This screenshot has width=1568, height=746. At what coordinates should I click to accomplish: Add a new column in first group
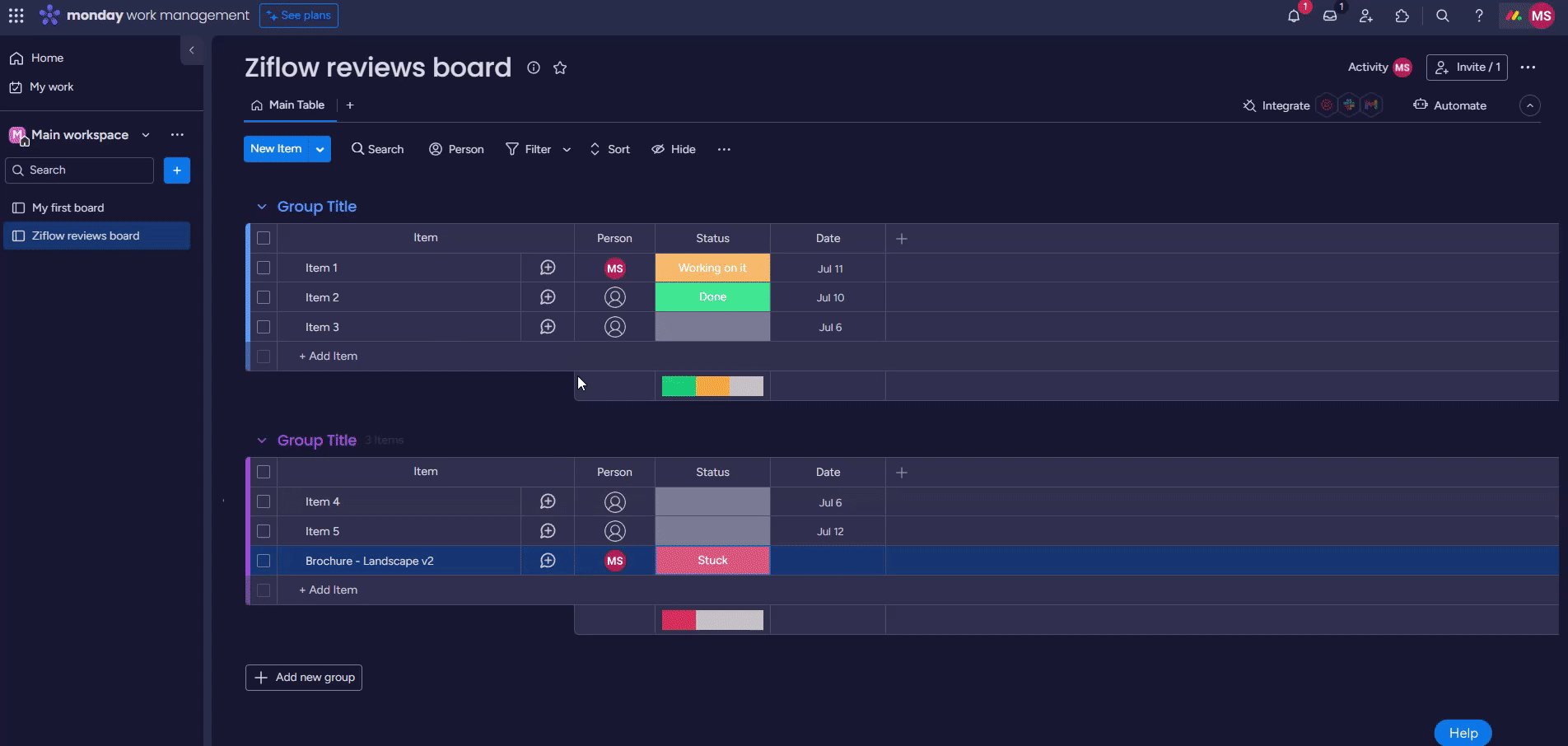(x=902, y=239)
